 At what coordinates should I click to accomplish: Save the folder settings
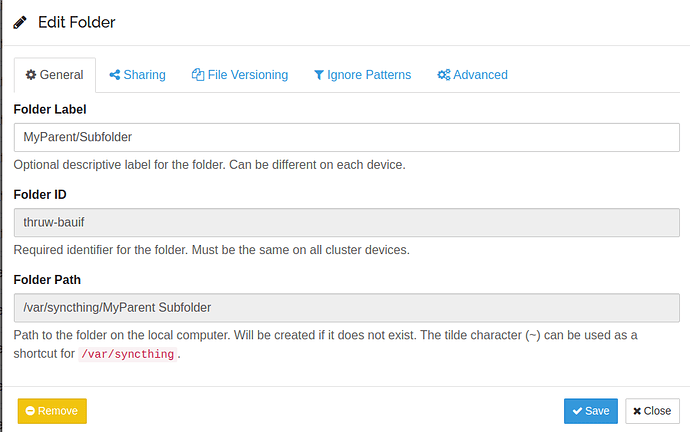pos(591,411)
